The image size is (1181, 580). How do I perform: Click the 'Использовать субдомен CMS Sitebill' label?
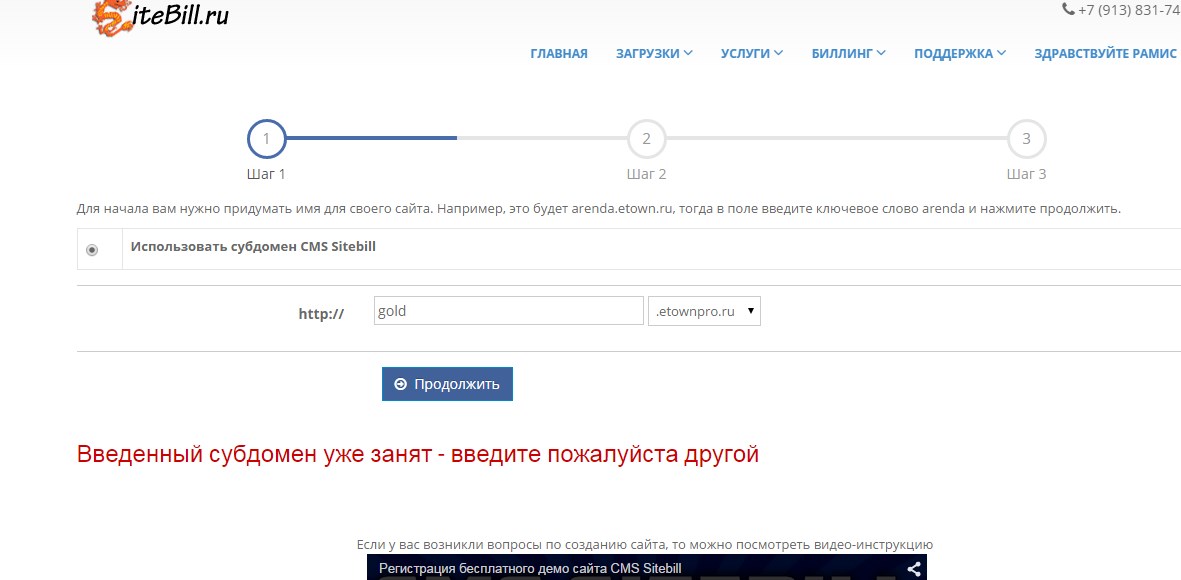253,246
